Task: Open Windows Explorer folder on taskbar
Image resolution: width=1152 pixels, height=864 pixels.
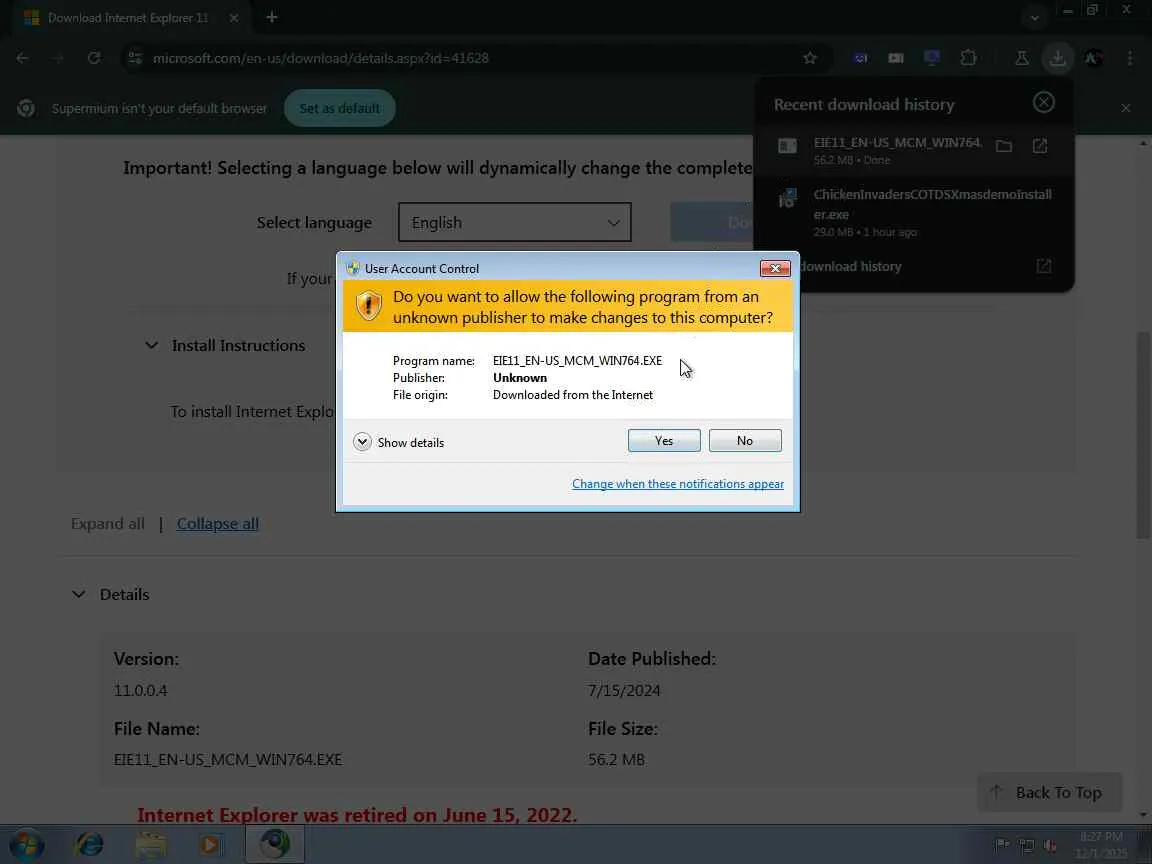Action: [x=151, y=845]
